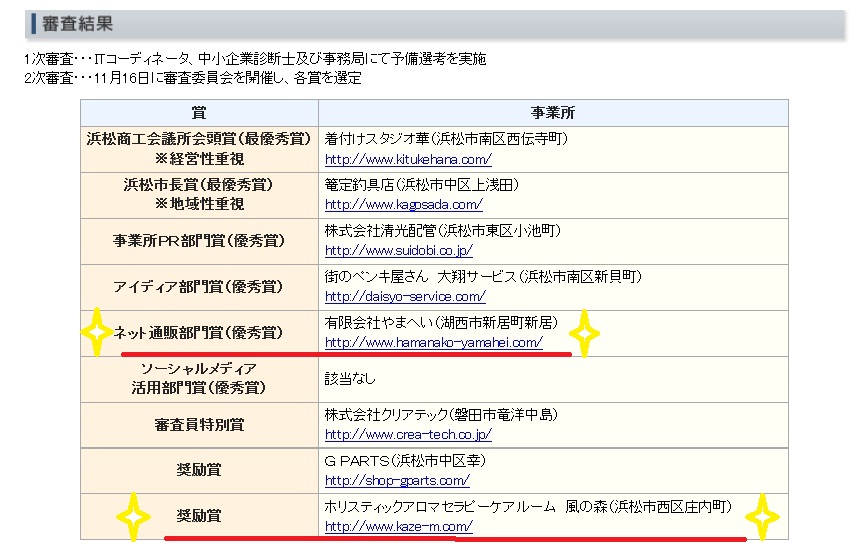Open the http://www.kagosada.com/ link

pos(404,205)
